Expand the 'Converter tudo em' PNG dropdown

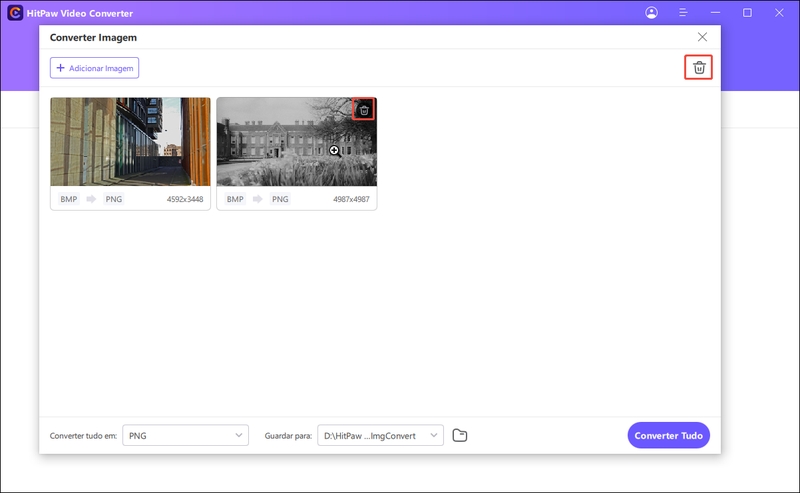click(185, 435)
